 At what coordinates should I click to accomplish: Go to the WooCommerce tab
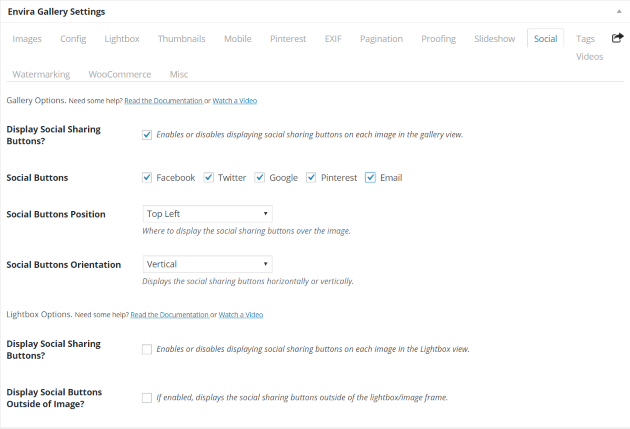coord(120,74)
